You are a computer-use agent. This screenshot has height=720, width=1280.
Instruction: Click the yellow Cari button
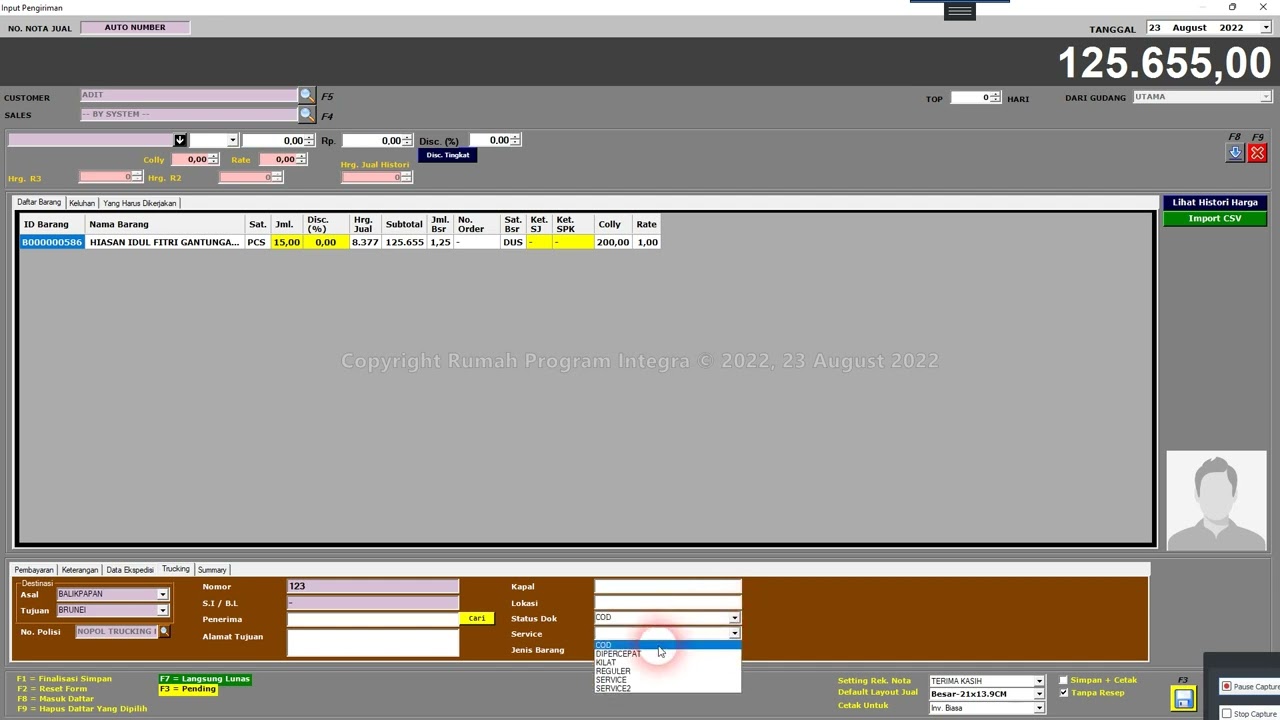point(477,618)
